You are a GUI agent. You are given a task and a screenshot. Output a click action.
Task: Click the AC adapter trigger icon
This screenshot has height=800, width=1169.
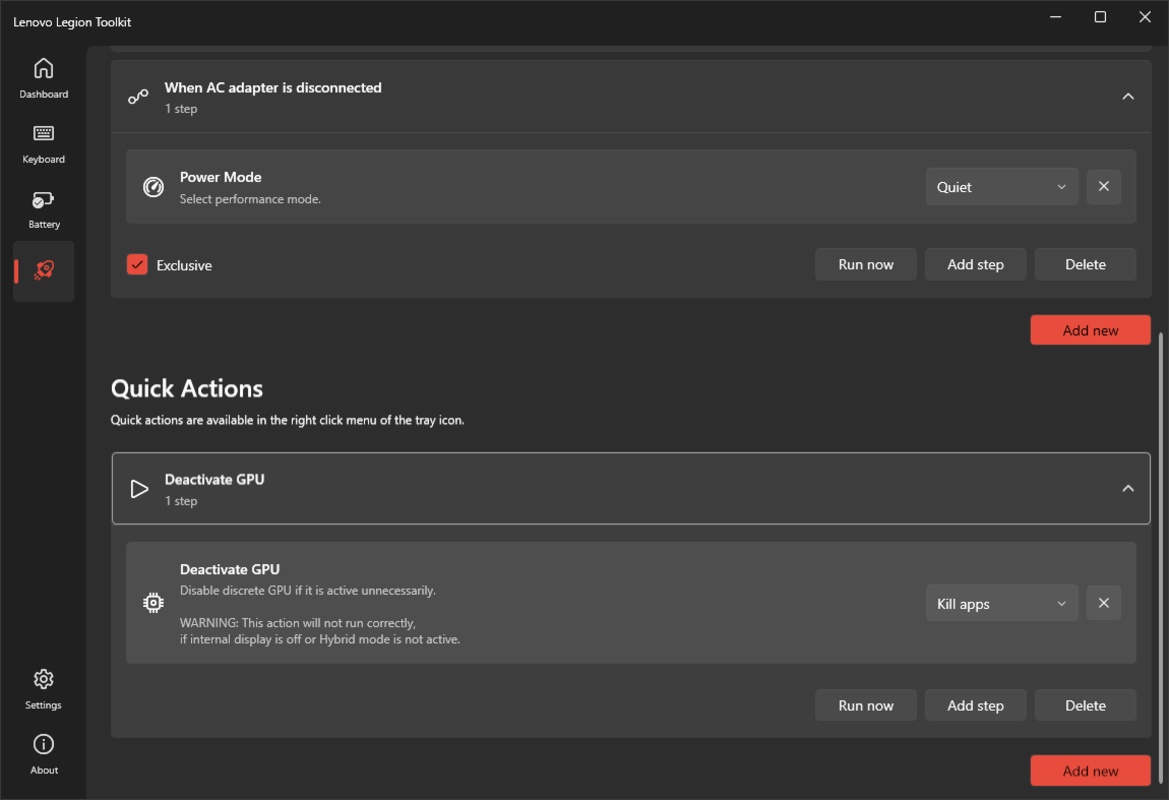point(138,97)
